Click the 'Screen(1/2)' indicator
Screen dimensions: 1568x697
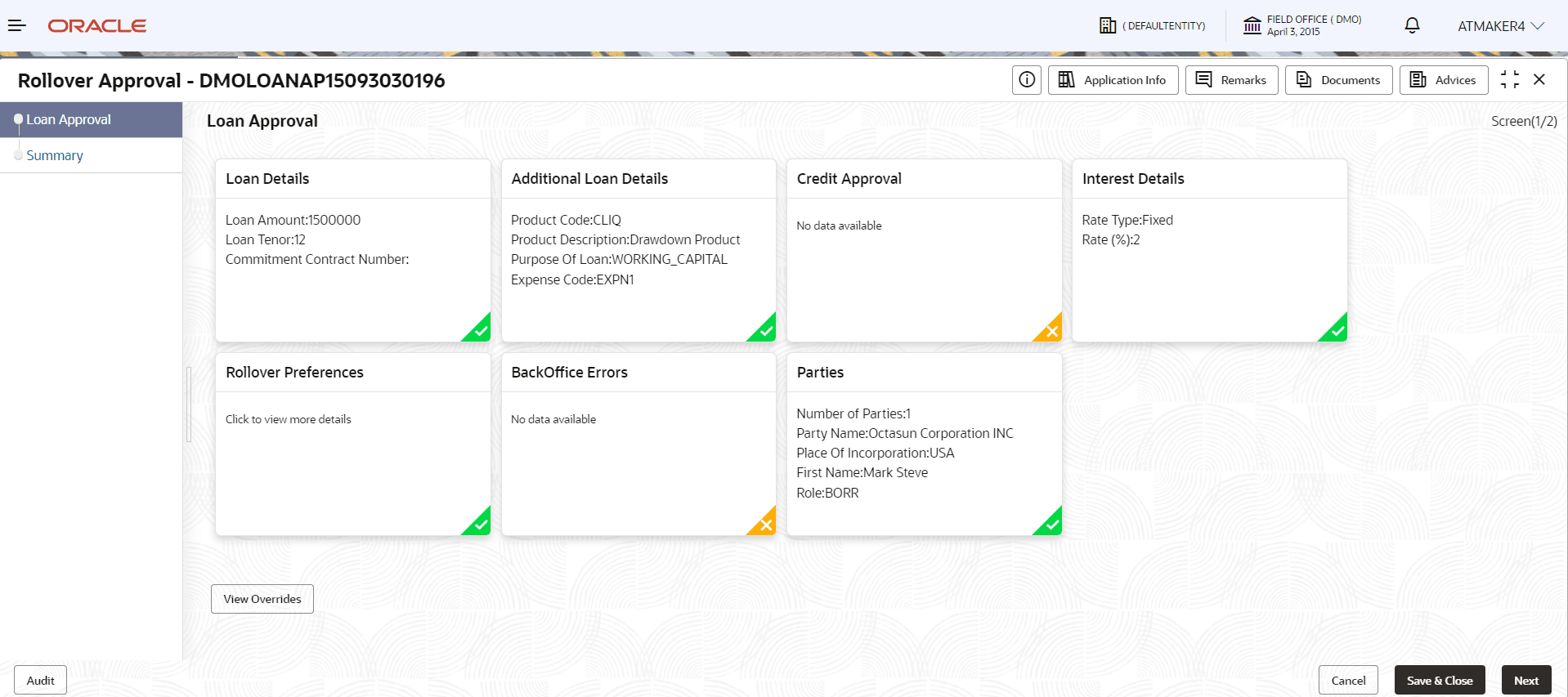coord(1524,121)
